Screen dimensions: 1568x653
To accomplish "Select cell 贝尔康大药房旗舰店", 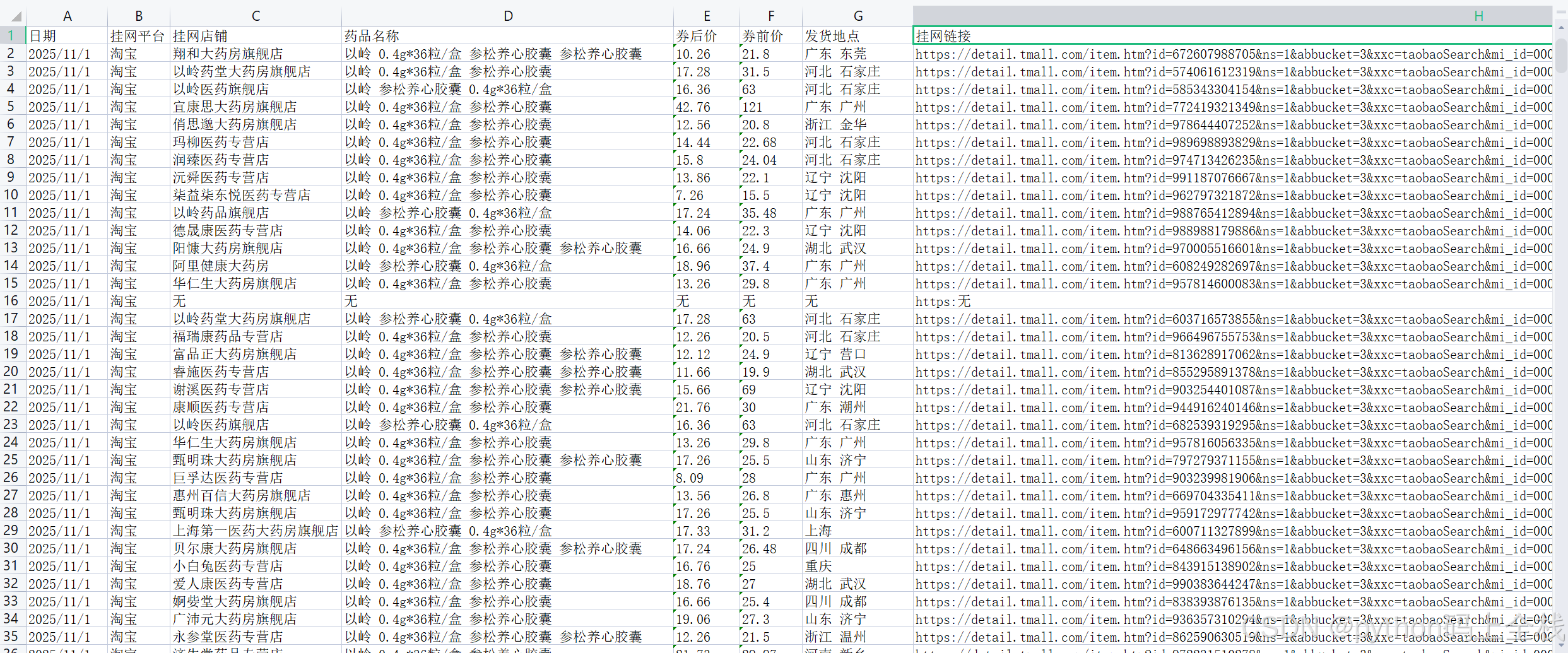I will click(256, 548).
